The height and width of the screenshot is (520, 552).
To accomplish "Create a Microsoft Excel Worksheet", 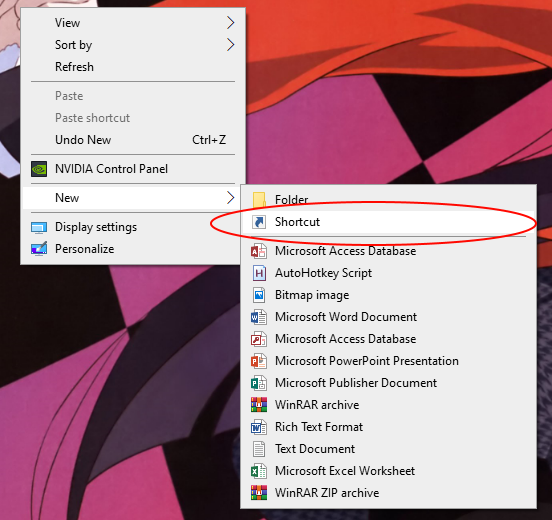I will pos(388,471).
